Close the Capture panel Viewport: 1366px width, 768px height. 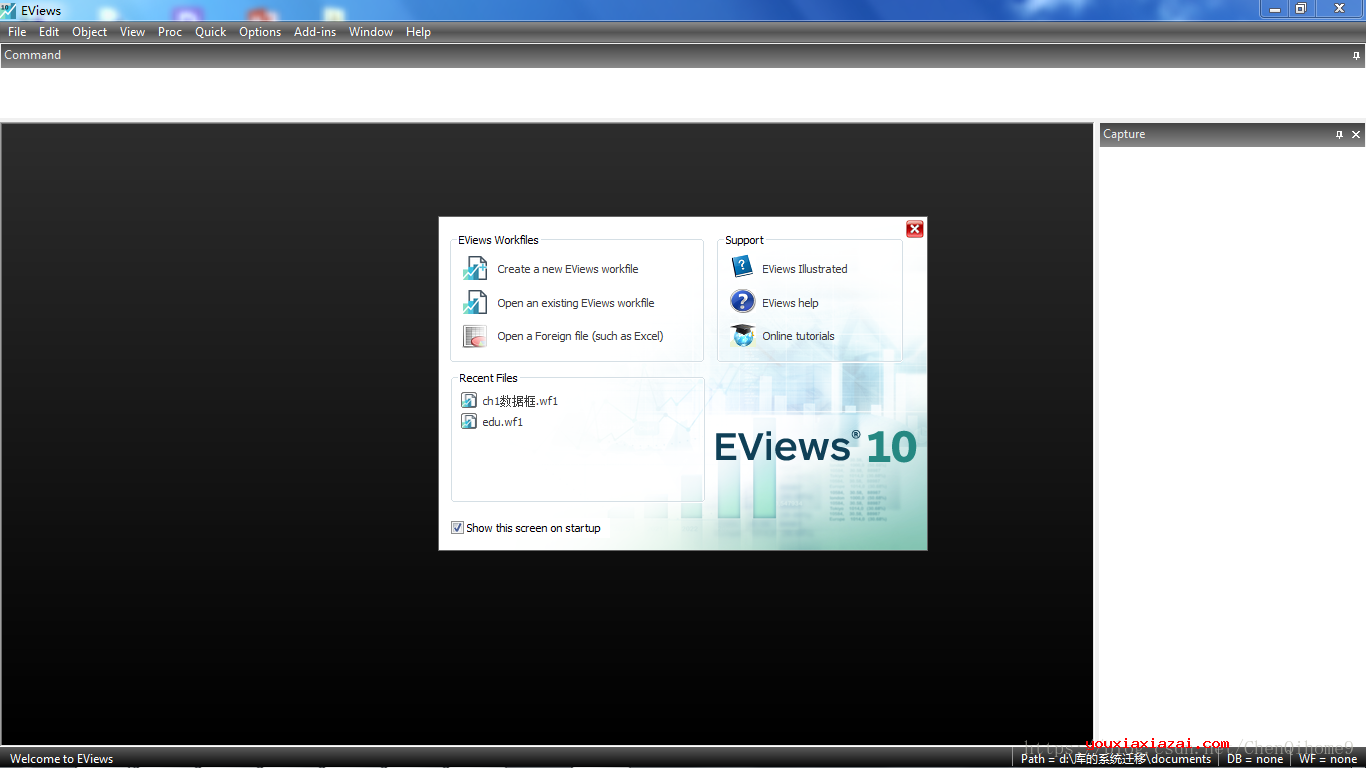[1356, 135]
